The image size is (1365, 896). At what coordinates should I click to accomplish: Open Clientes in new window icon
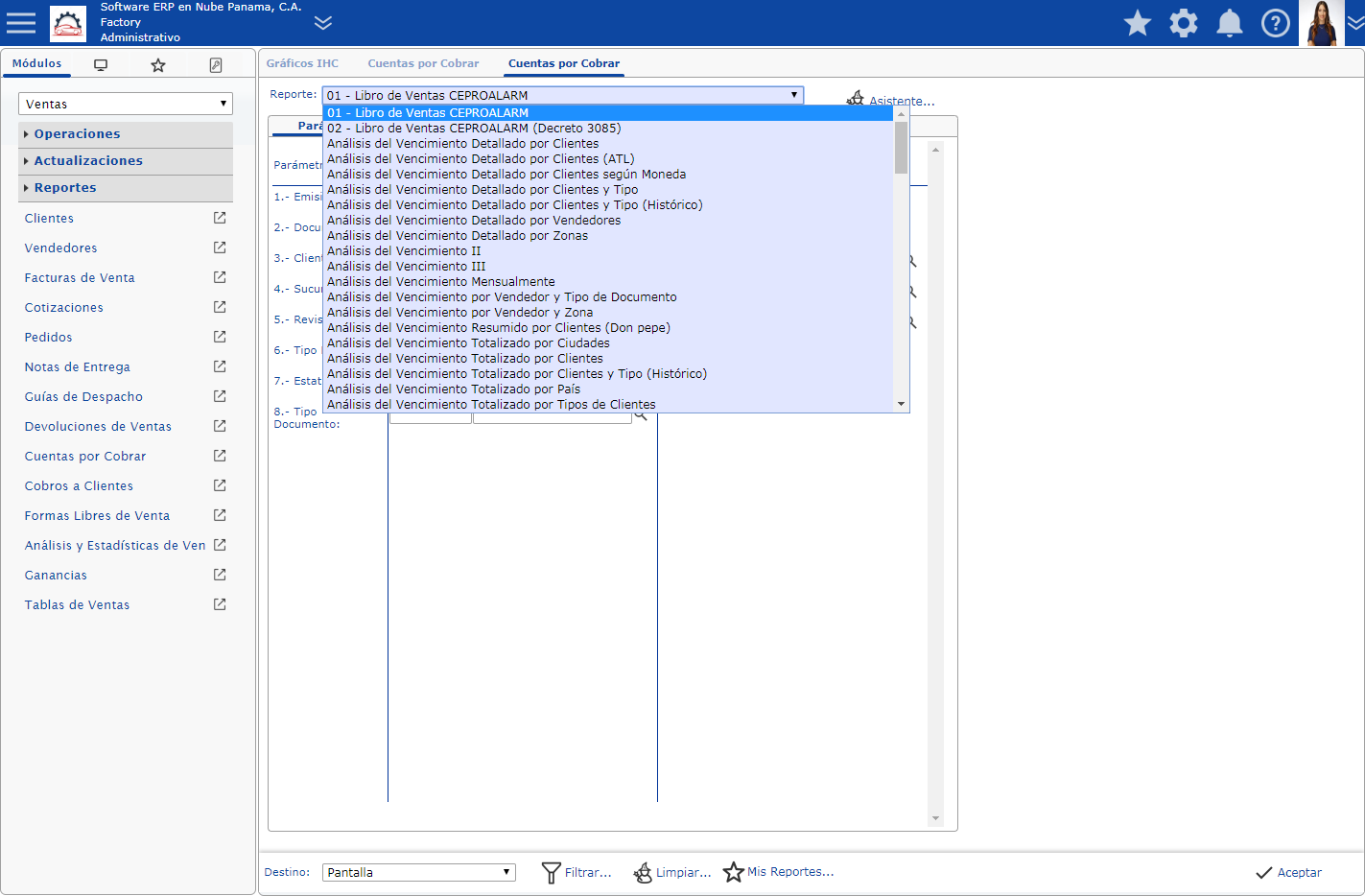point(220,218)
